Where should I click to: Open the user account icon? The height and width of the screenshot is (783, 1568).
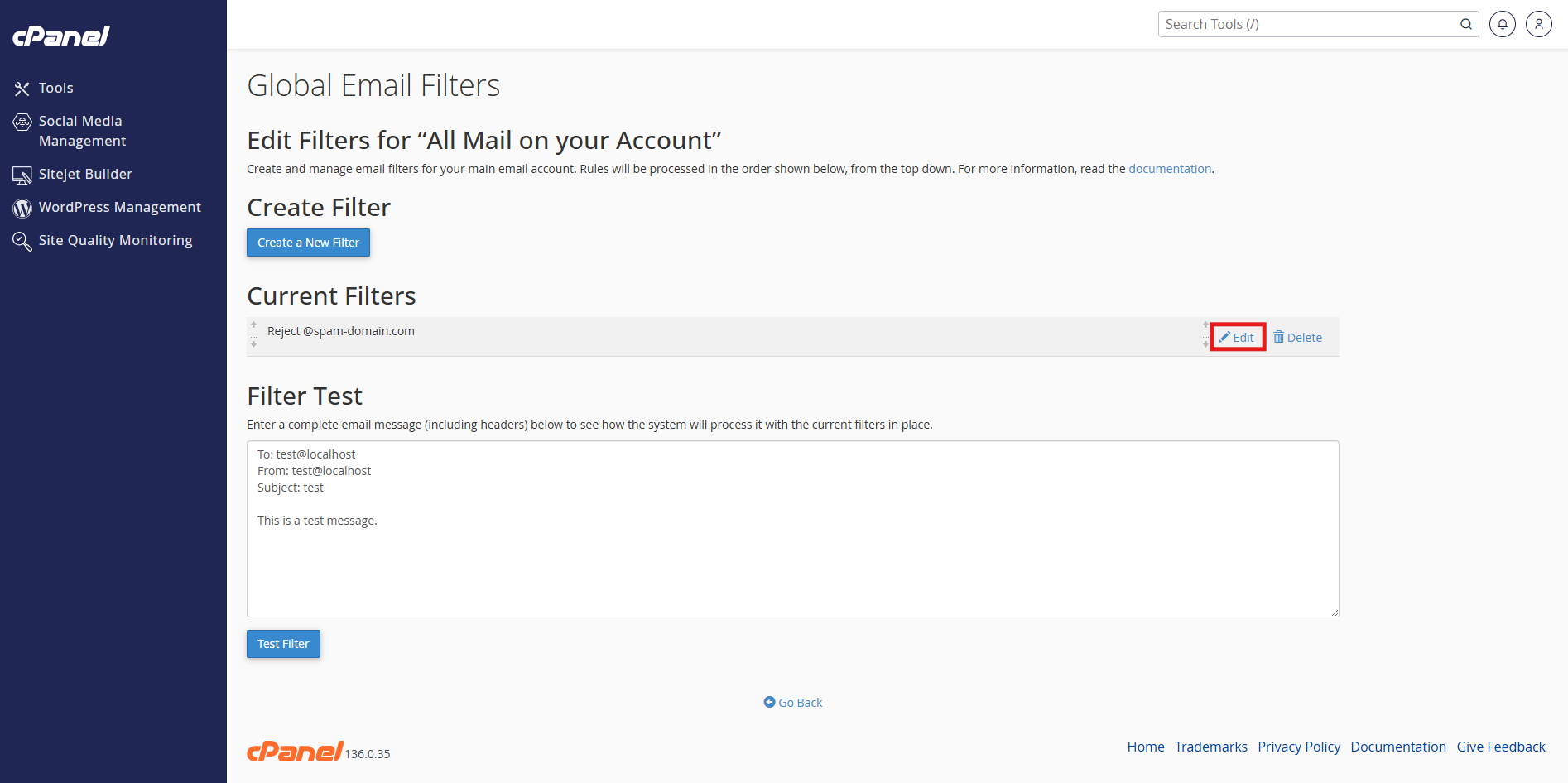point(1539,24)
